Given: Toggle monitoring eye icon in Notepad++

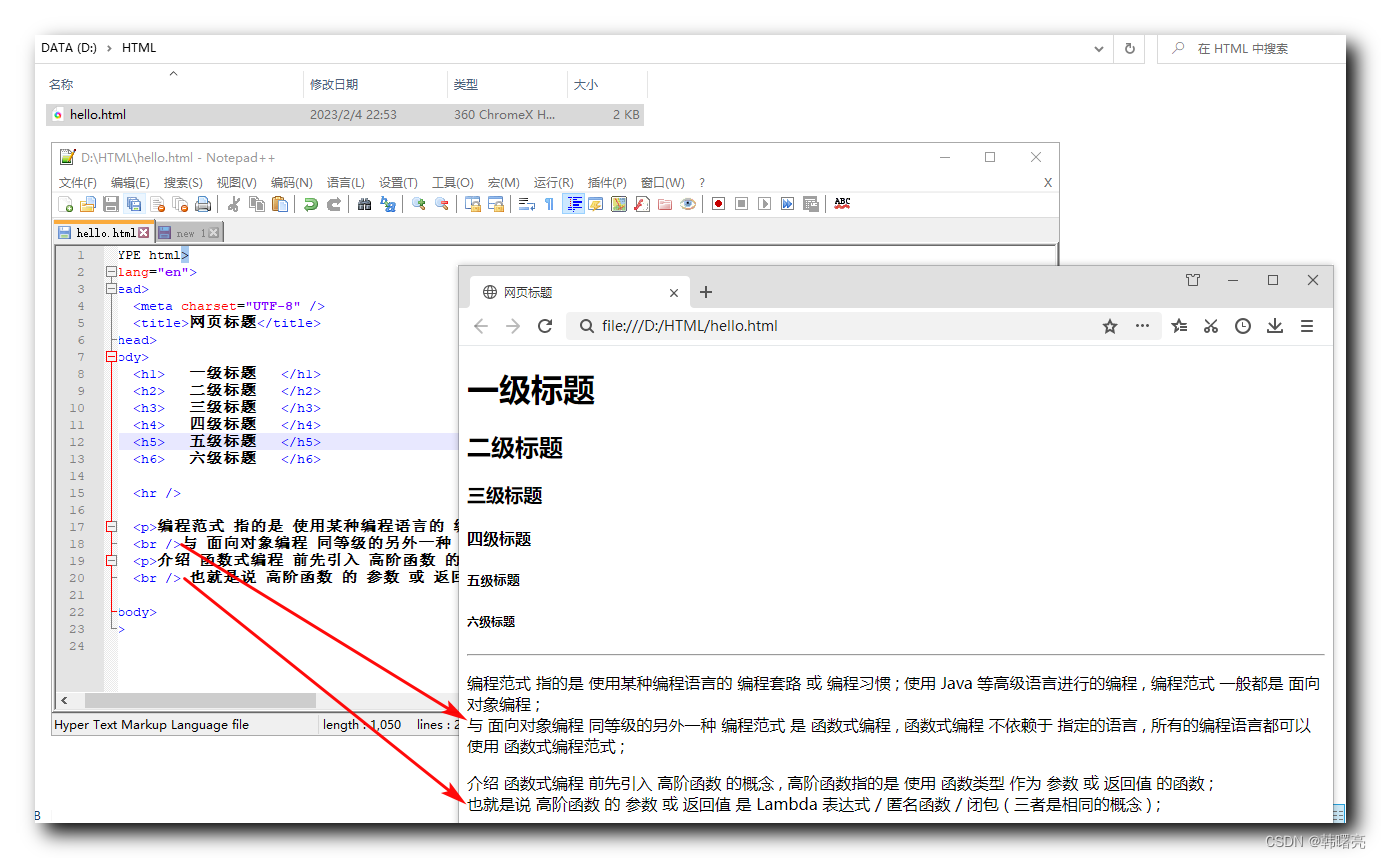Looking at the screenshot, I should pyautogui.click(x=688, y=204).
